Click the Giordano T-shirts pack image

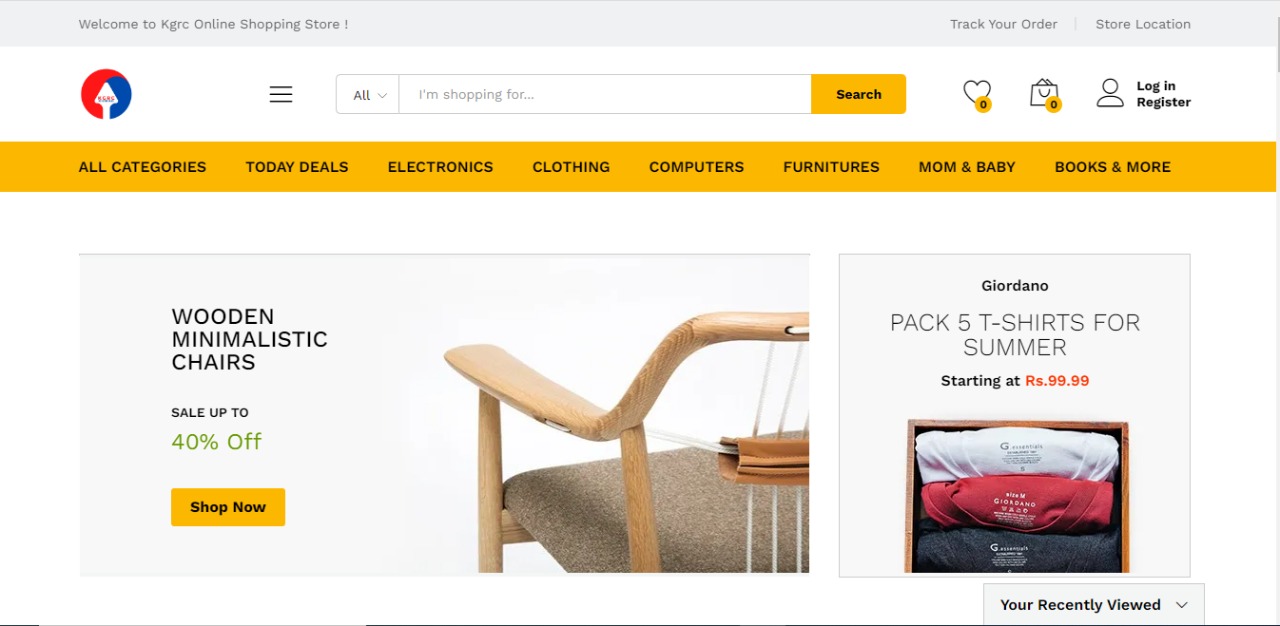(1018, 496)
